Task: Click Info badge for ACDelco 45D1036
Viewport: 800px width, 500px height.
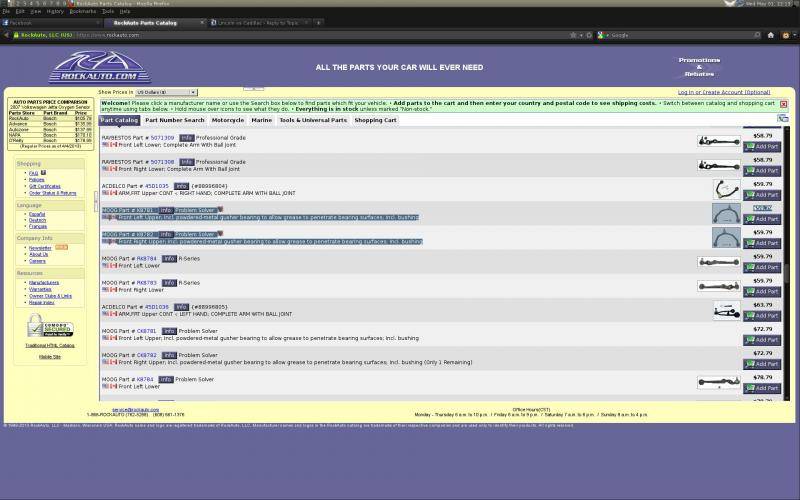Action: tap(182, 307)
